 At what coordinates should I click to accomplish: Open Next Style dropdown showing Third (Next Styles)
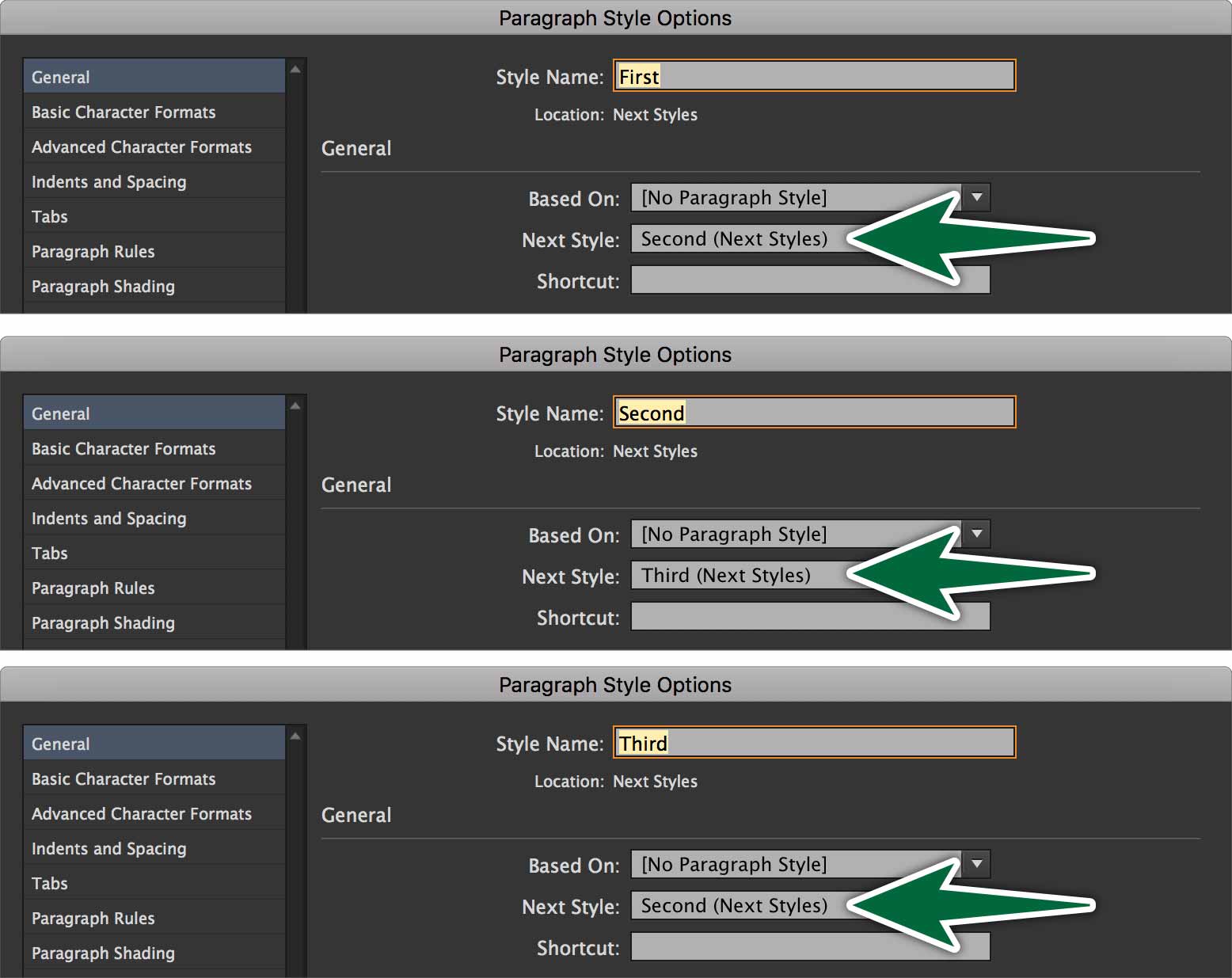810,575
